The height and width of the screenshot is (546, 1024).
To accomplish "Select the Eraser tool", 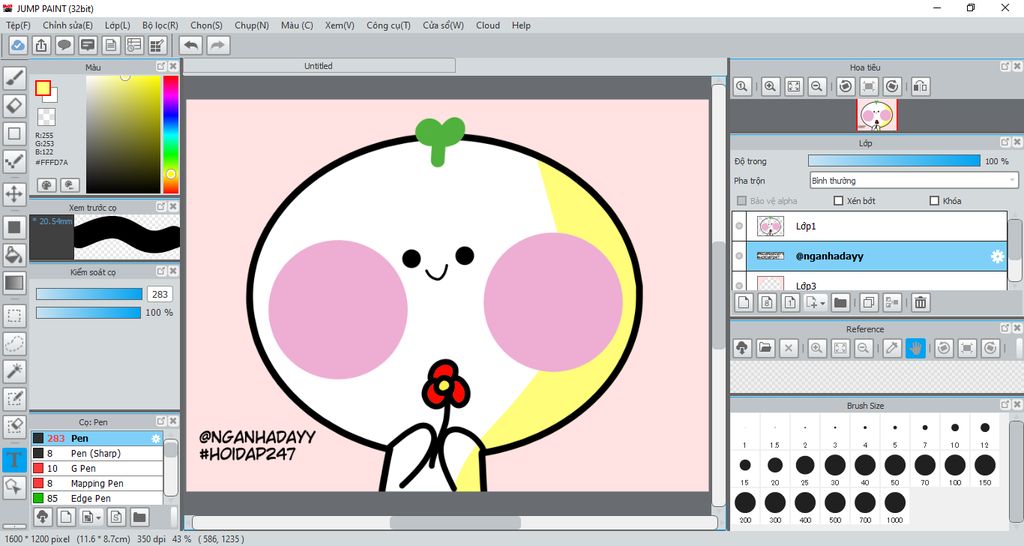I will 14,106.
